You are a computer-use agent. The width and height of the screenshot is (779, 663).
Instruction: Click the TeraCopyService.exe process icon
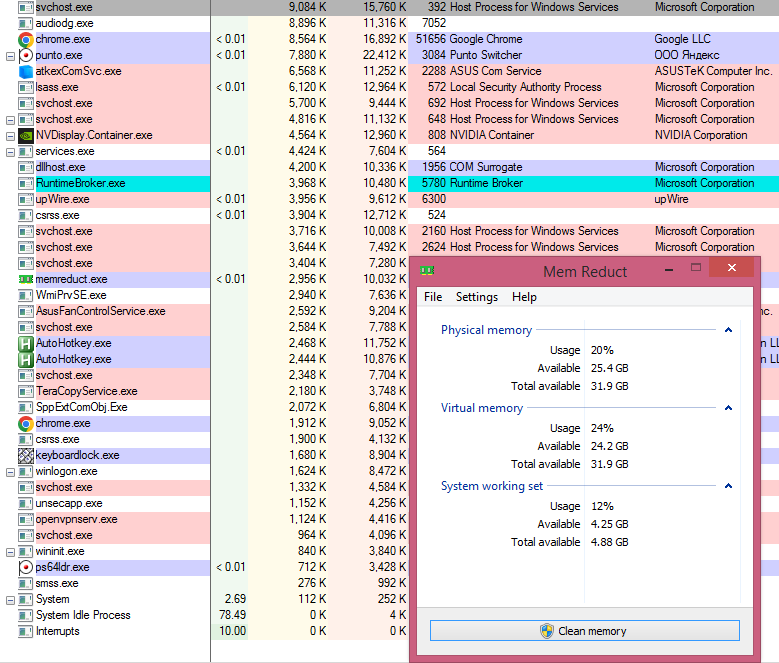click(x=26, y=392)
